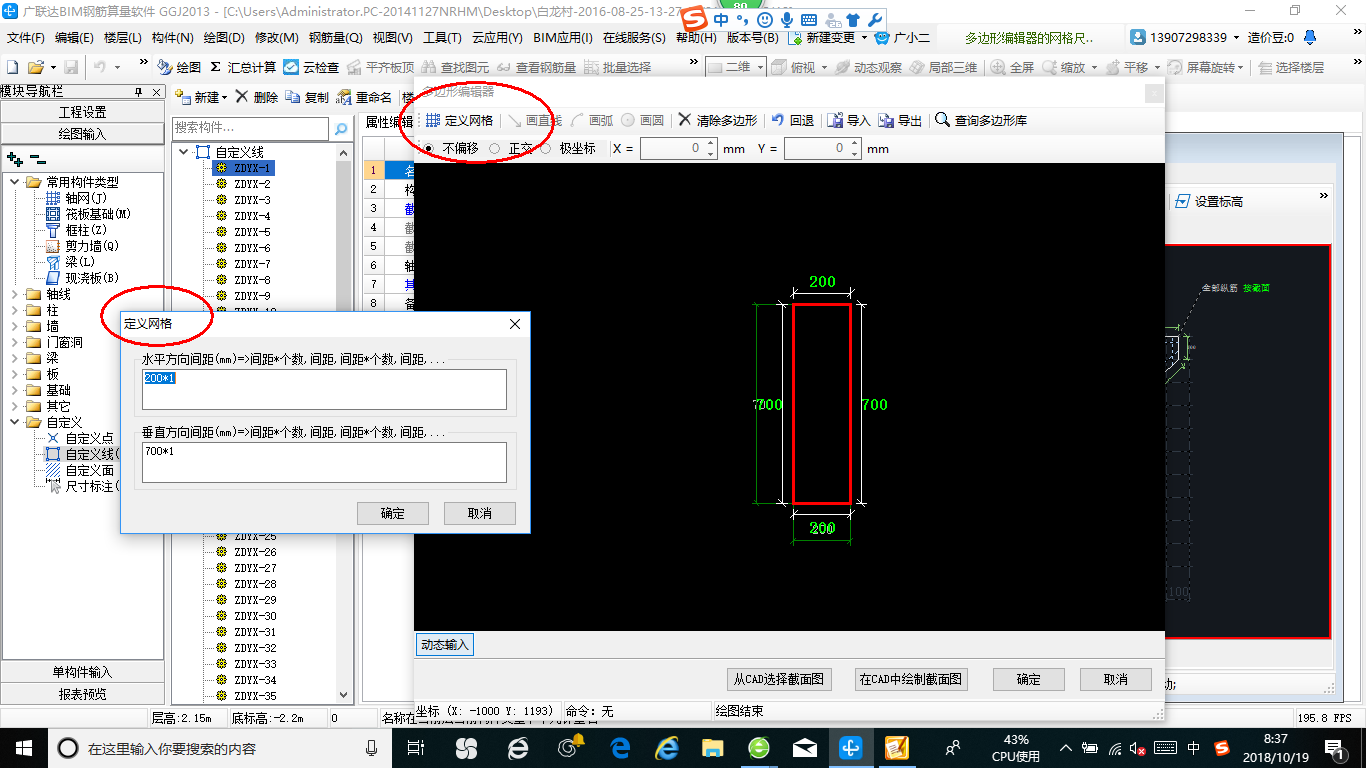The image size is (1366, 768).
Task: Click the 局部三维 partial 3D icon
Action: tap(943, 67)
